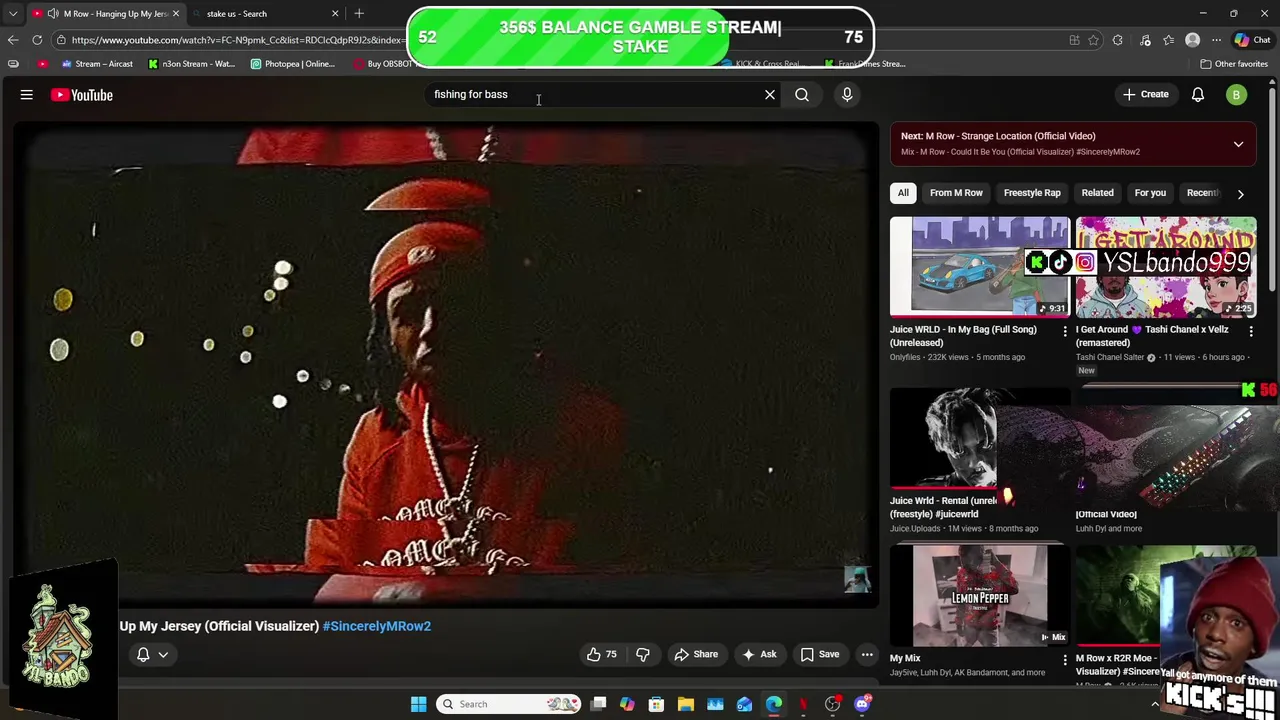Switch to M Row Hanging Up tab
This screenshot has width=1280, height=720.
[x=105, y=14]
